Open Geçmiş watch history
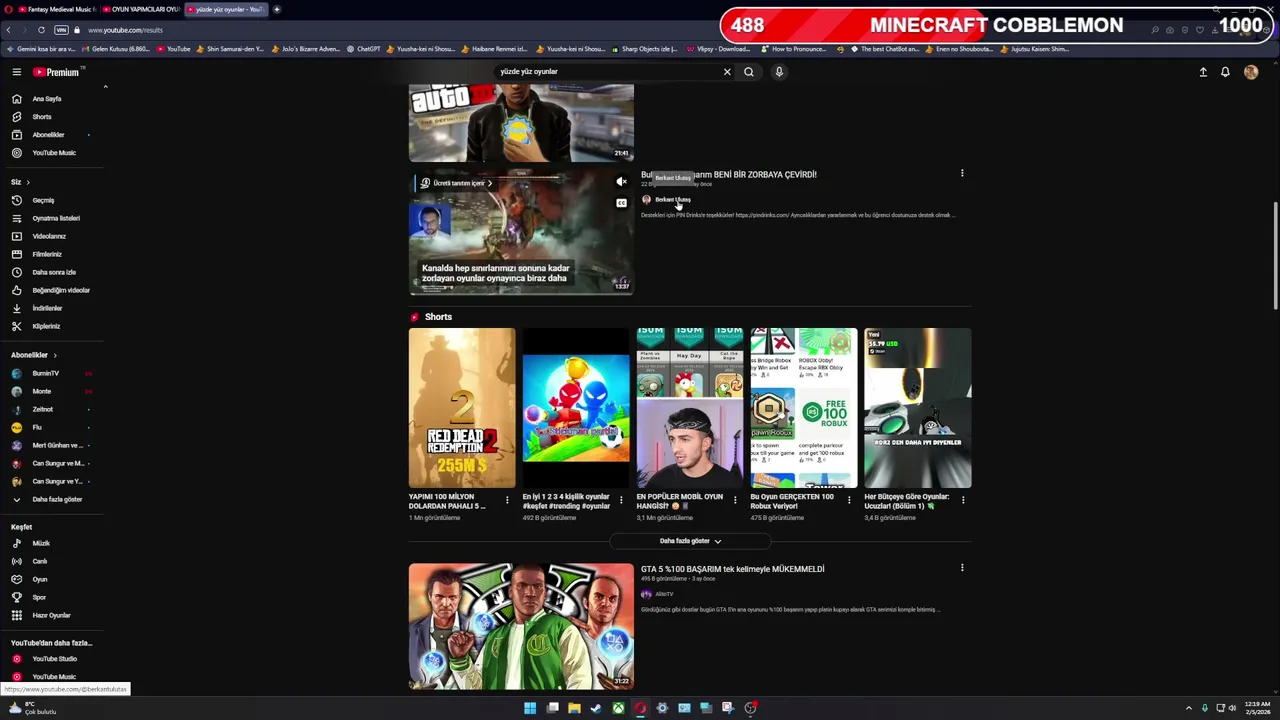The image size is (1280, 720). tap(43, 200)
